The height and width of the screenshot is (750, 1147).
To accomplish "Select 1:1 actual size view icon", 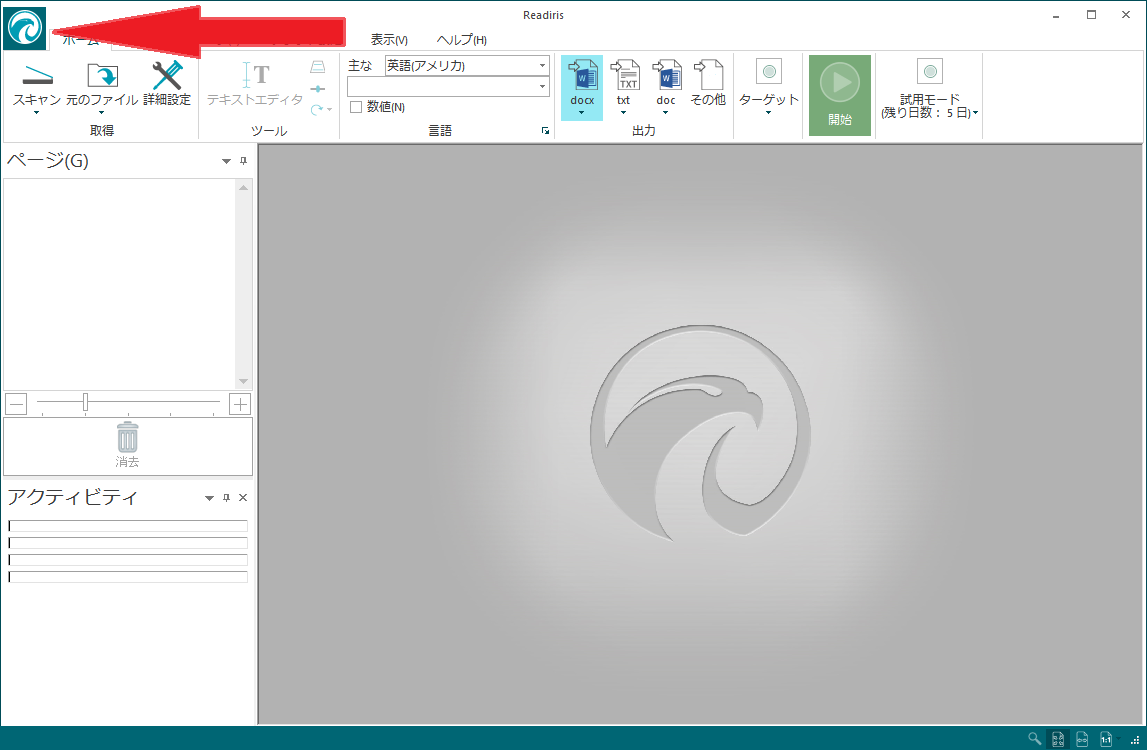I will [1105, 739].
